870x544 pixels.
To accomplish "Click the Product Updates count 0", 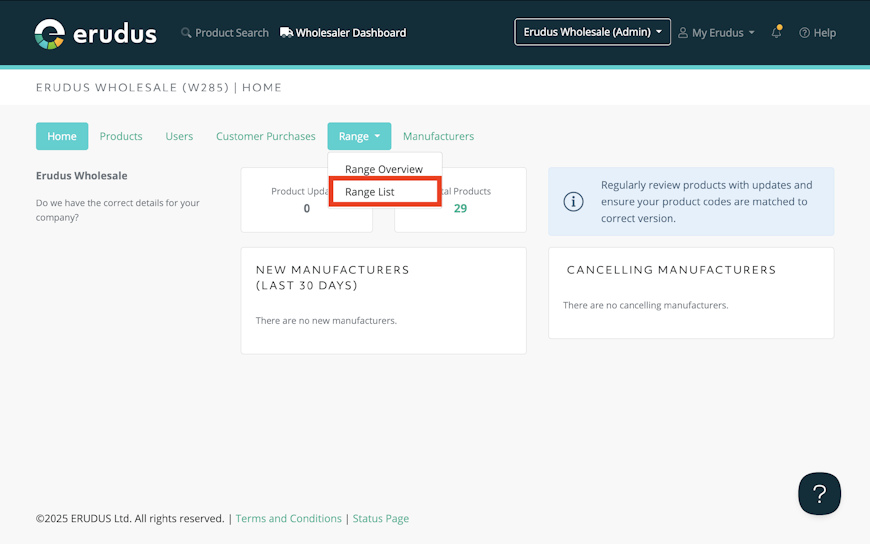I will (x=306, y=209).
